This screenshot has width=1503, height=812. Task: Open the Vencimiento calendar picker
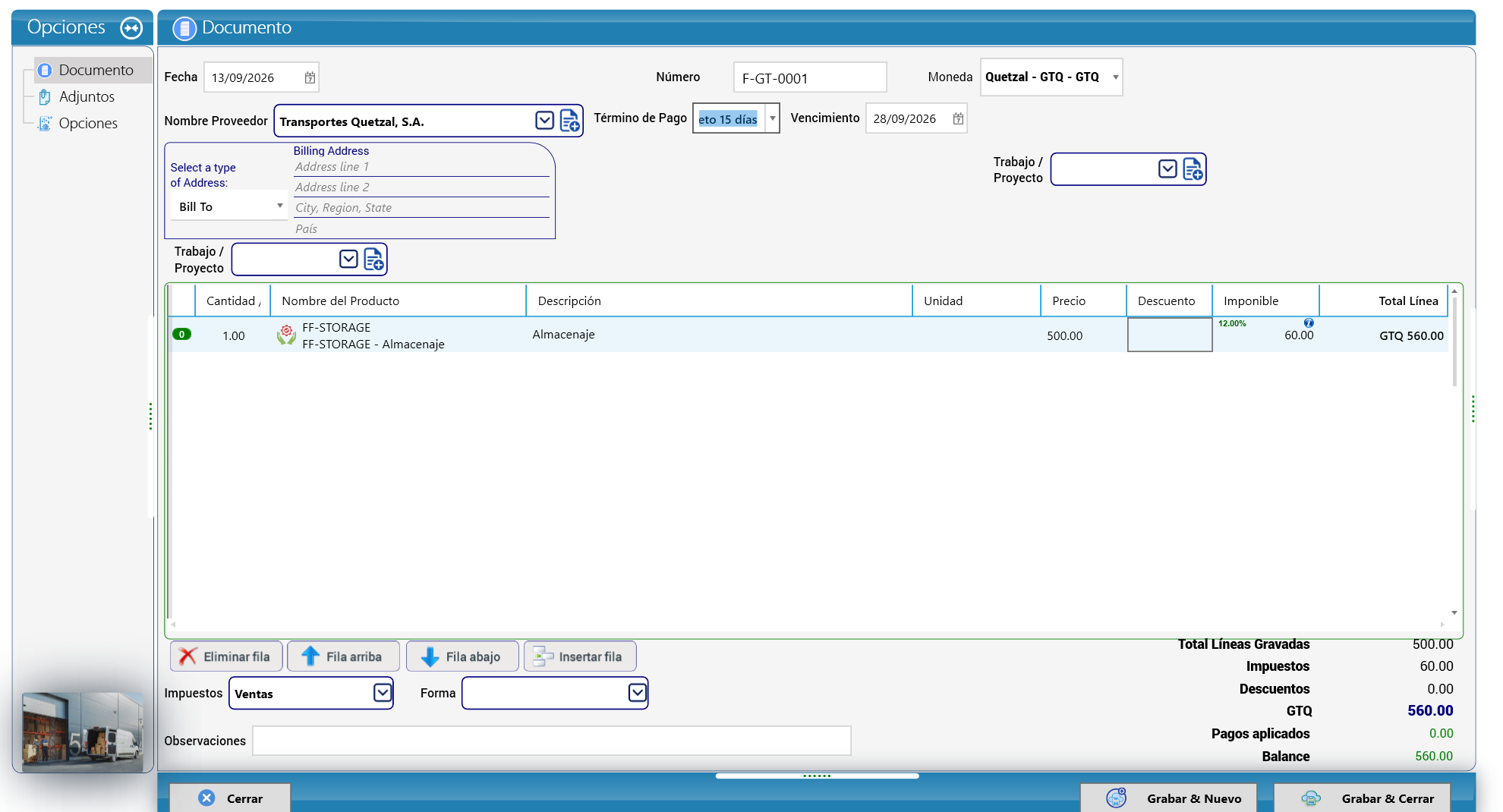coord(958,118)
